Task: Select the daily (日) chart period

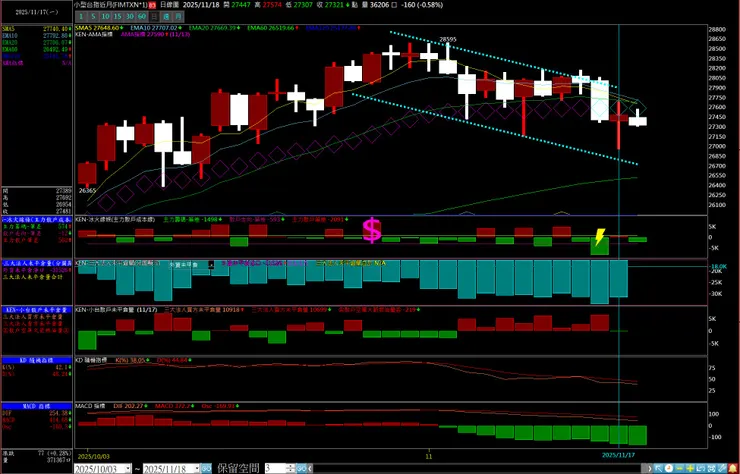Action: (154, 17)
